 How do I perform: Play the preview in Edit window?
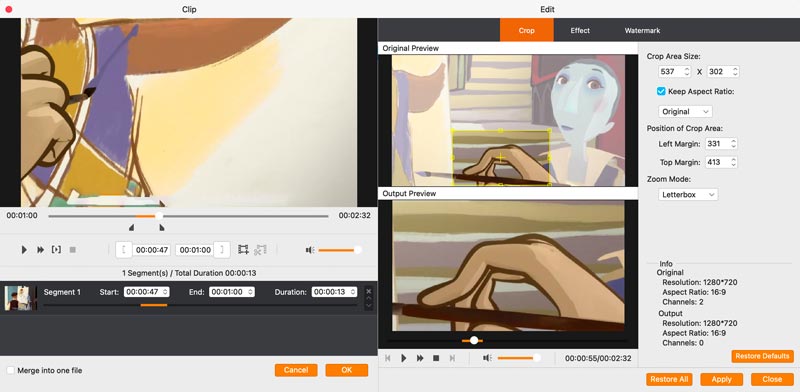(404, 358)
